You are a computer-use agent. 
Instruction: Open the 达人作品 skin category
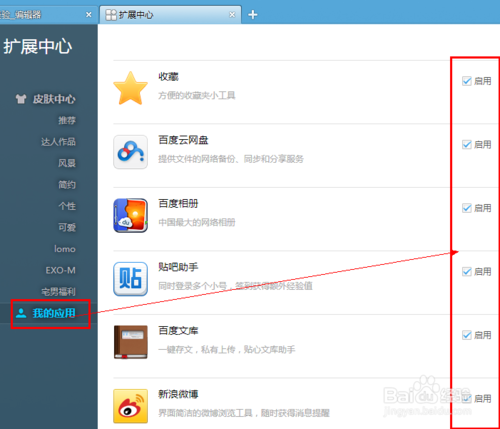58,142
